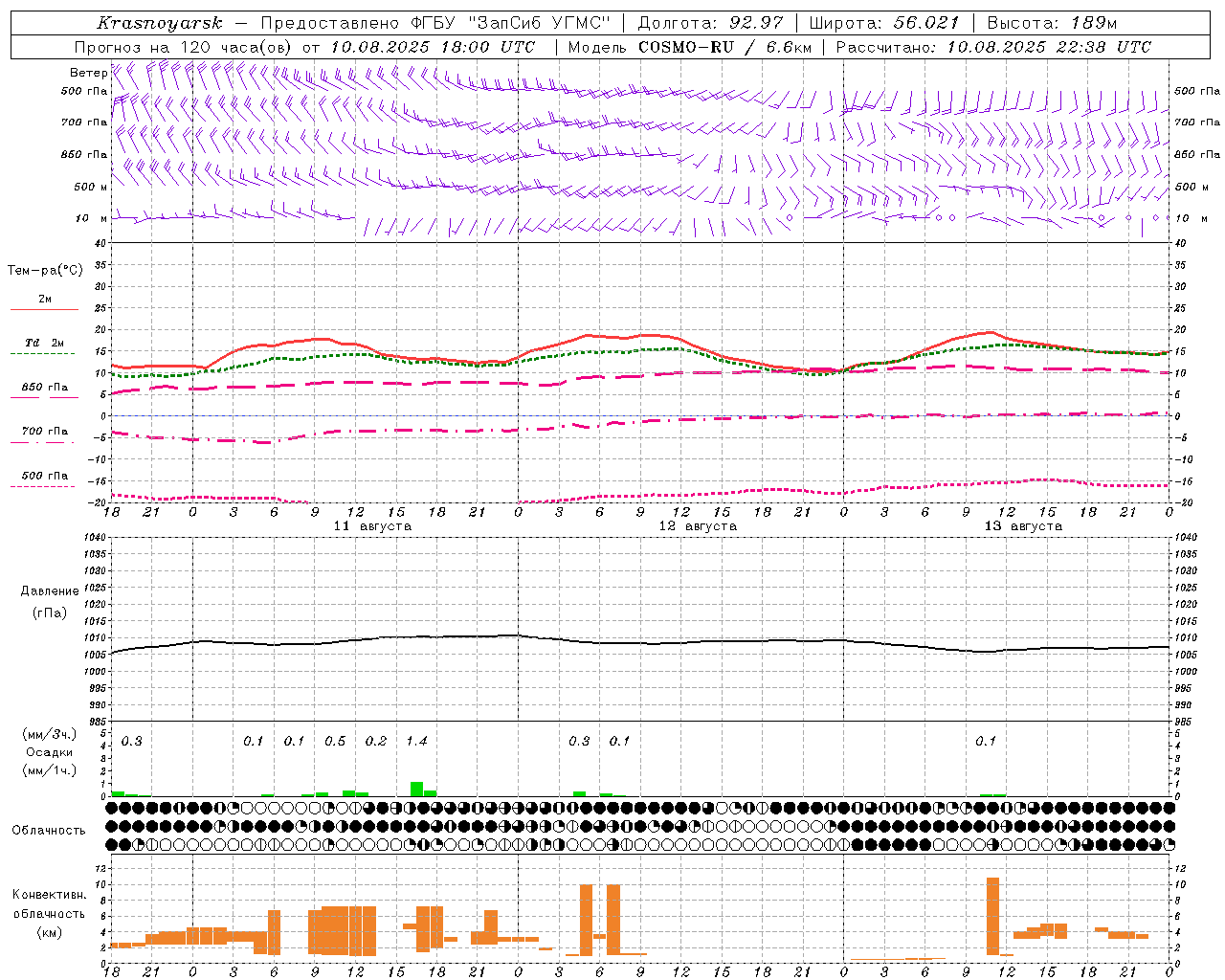This screenshot has width=1225, height=980.
Task: Click the Облачность cloud cover label
Action: click(49, 830)
